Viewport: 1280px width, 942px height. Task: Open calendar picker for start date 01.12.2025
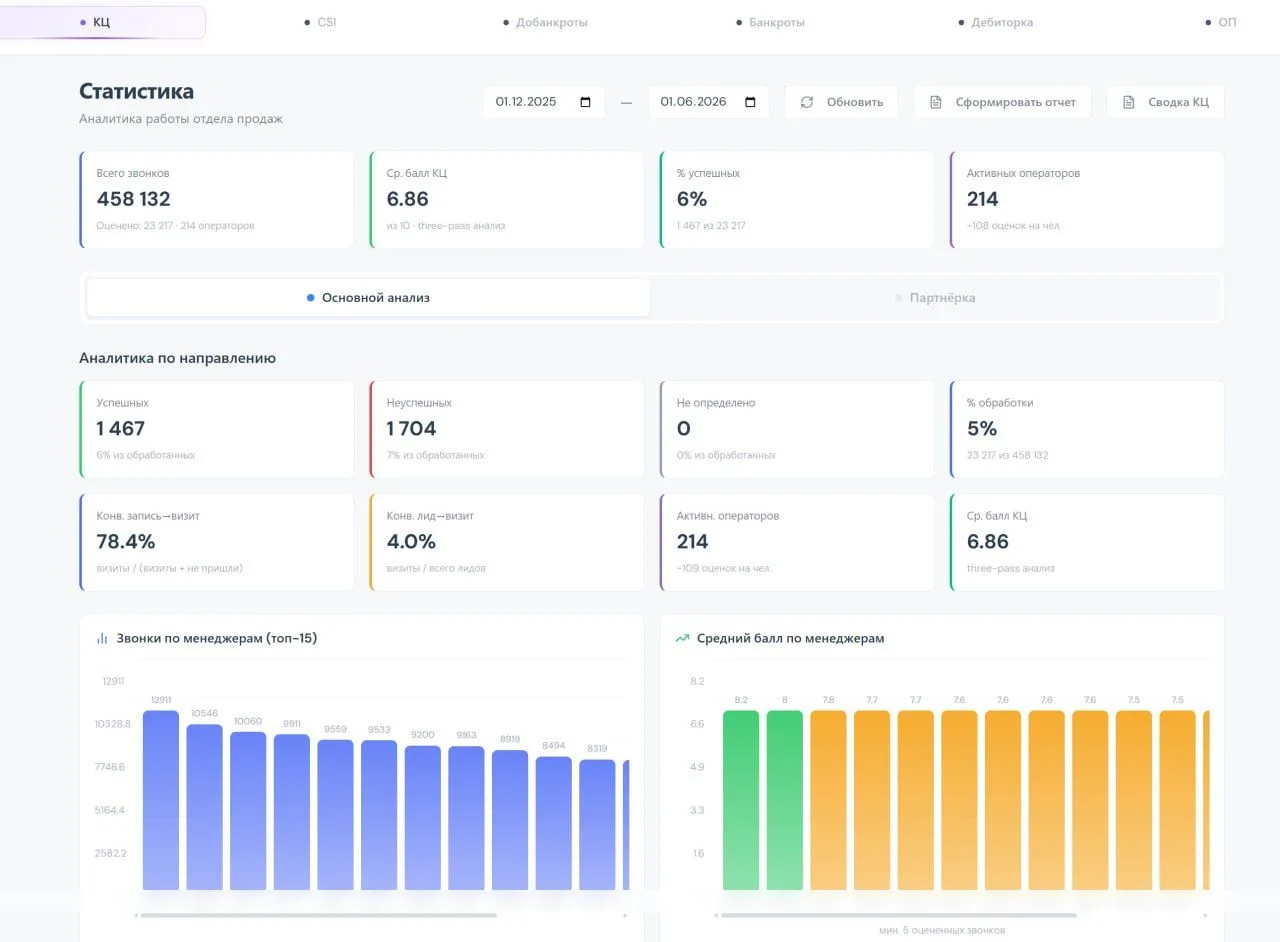pyautogui.click(x=586, y=102)
